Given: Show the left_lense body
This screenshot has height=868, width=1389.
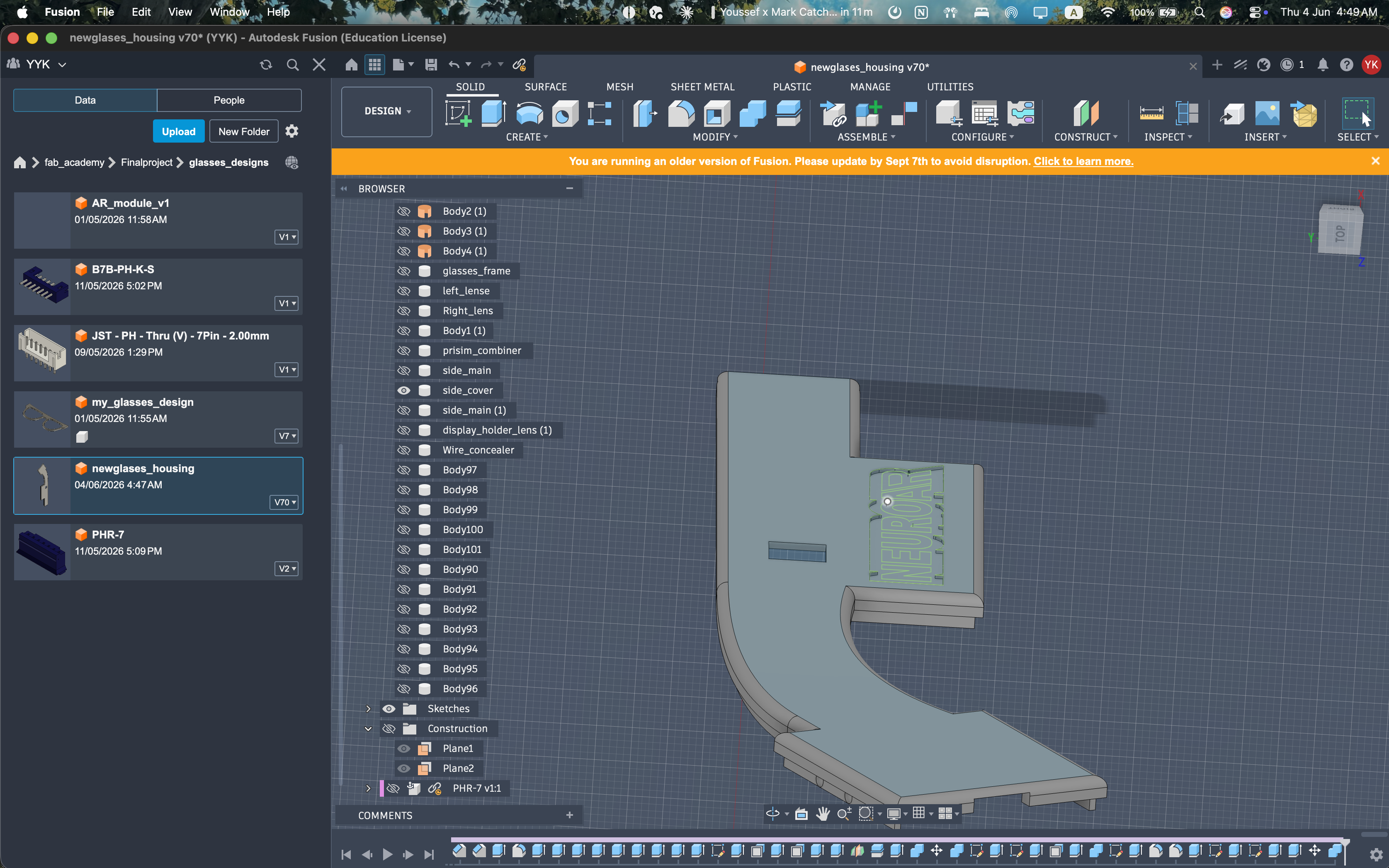Looking at the screenshot, I should click(x=404, y=291).
